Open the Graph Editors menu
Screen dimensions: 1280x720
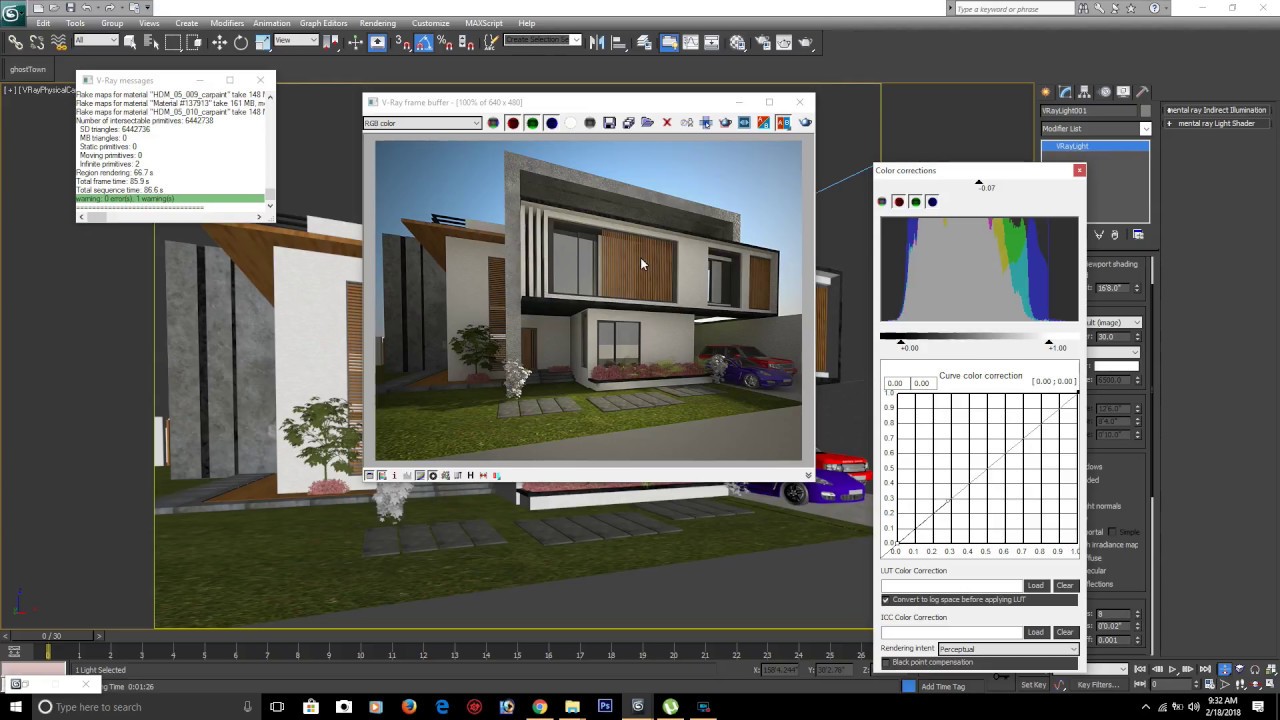click(324, 23)
